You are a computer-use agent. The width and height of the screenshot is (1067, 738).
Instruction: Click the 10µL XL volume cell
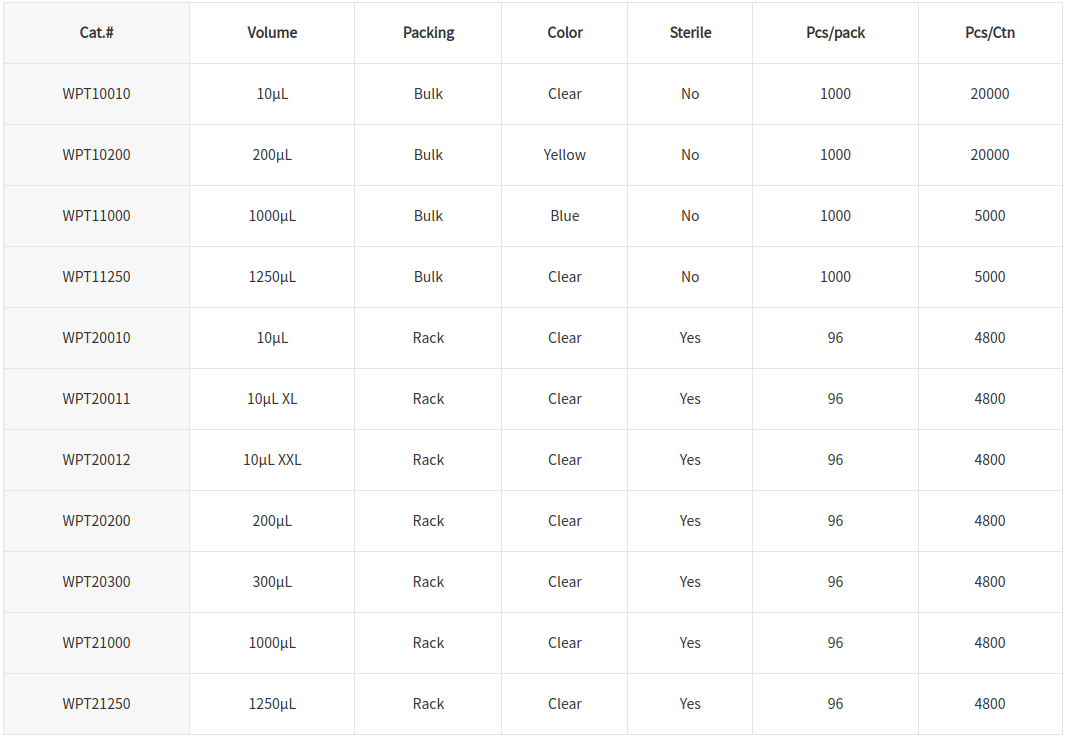pyautogui.click(x=272, y=399)
